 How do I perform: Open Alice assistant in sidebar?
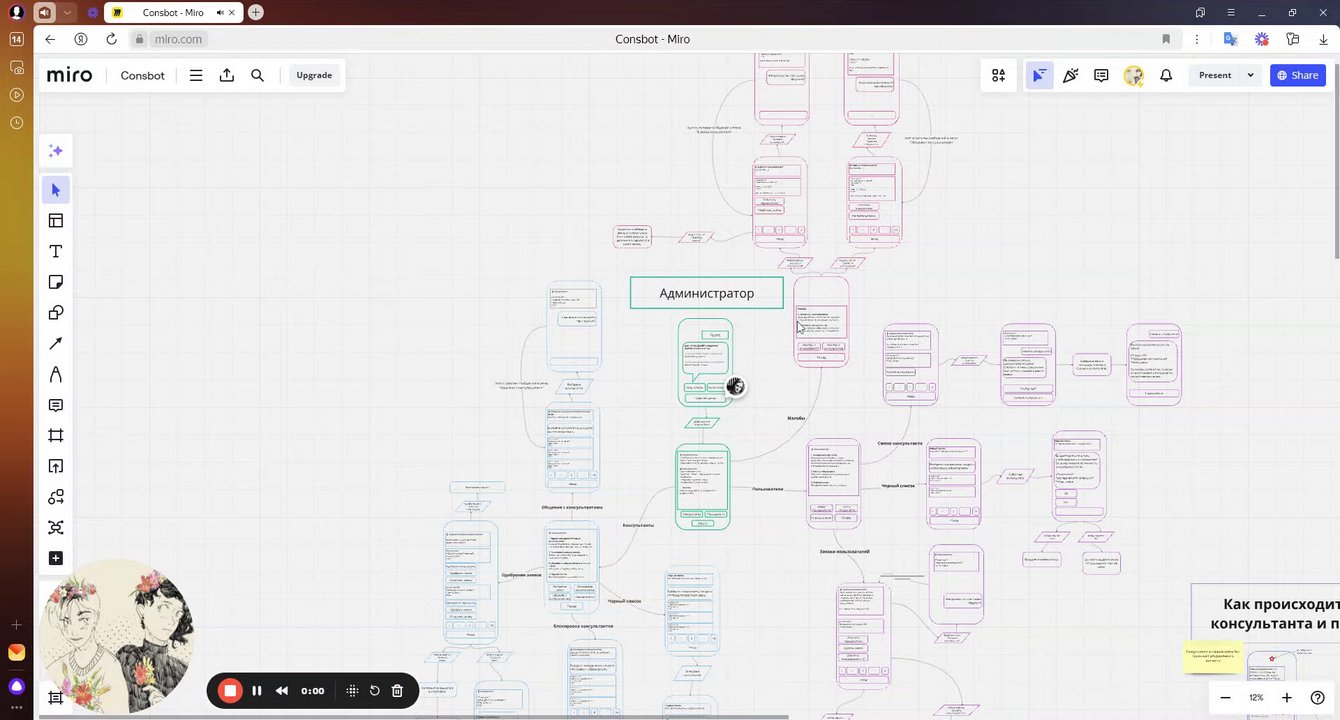click(x=16, y=686)
